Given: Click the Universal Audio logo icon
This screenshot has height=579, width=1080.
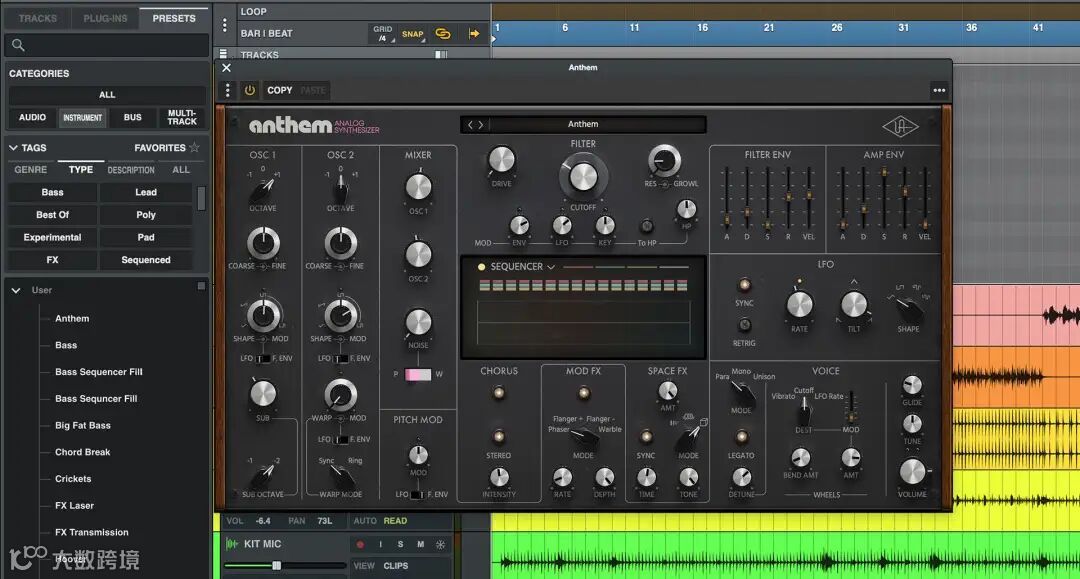Looking at the screenshot, I should click(900, 127).
